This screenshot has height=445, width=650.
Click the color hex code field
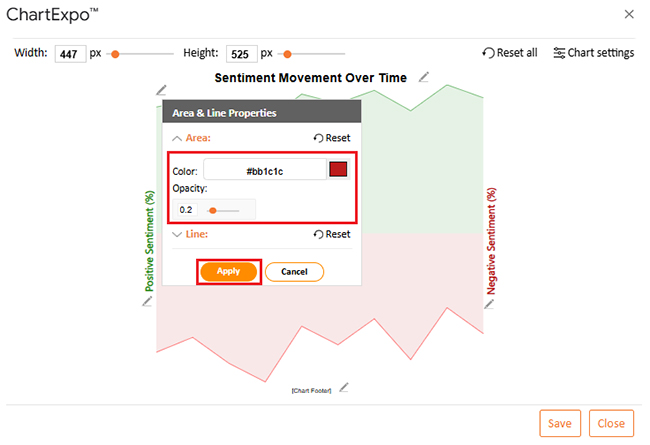tap(265, 170)
